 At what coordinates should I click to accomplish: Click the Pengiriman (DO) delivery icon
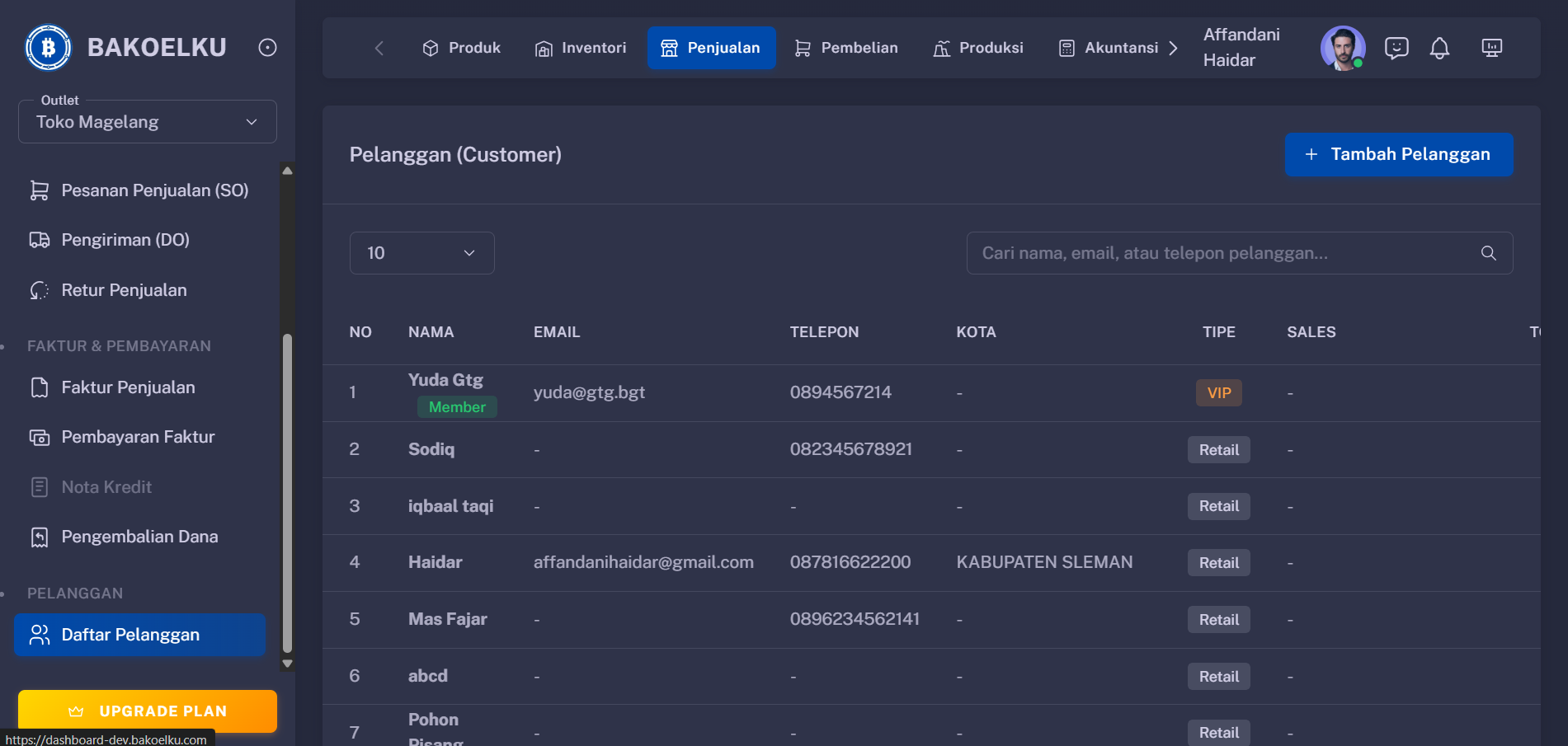pos(39,239)
